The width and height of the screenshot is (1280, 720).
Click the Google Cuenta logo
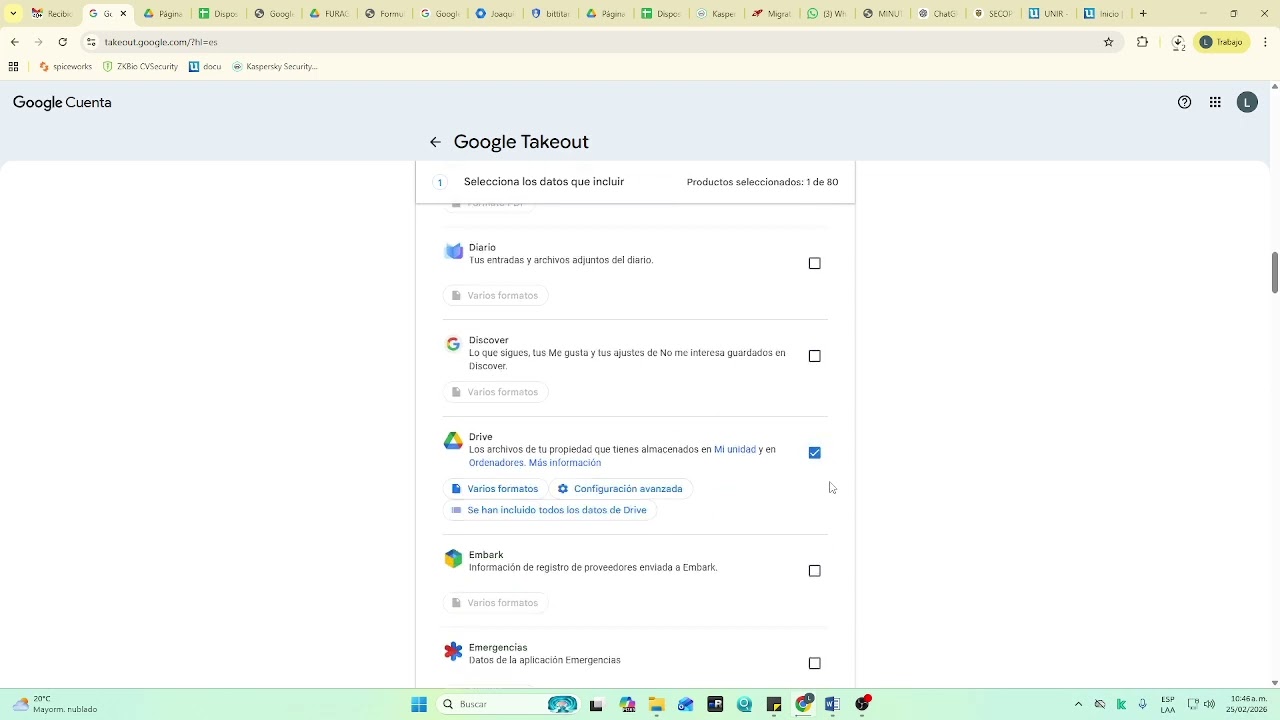point(62,102)
